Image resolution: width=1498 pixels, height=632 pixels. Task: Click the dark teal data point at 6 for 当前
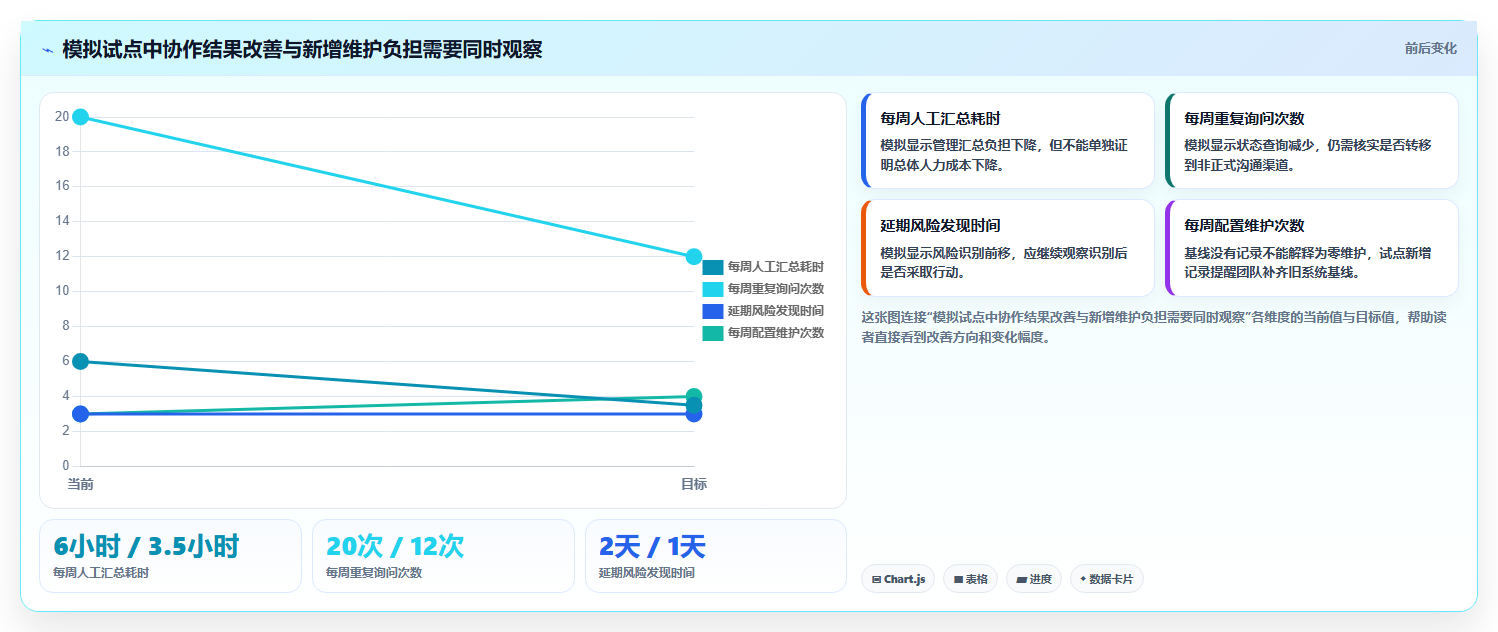tap(81, 361)
